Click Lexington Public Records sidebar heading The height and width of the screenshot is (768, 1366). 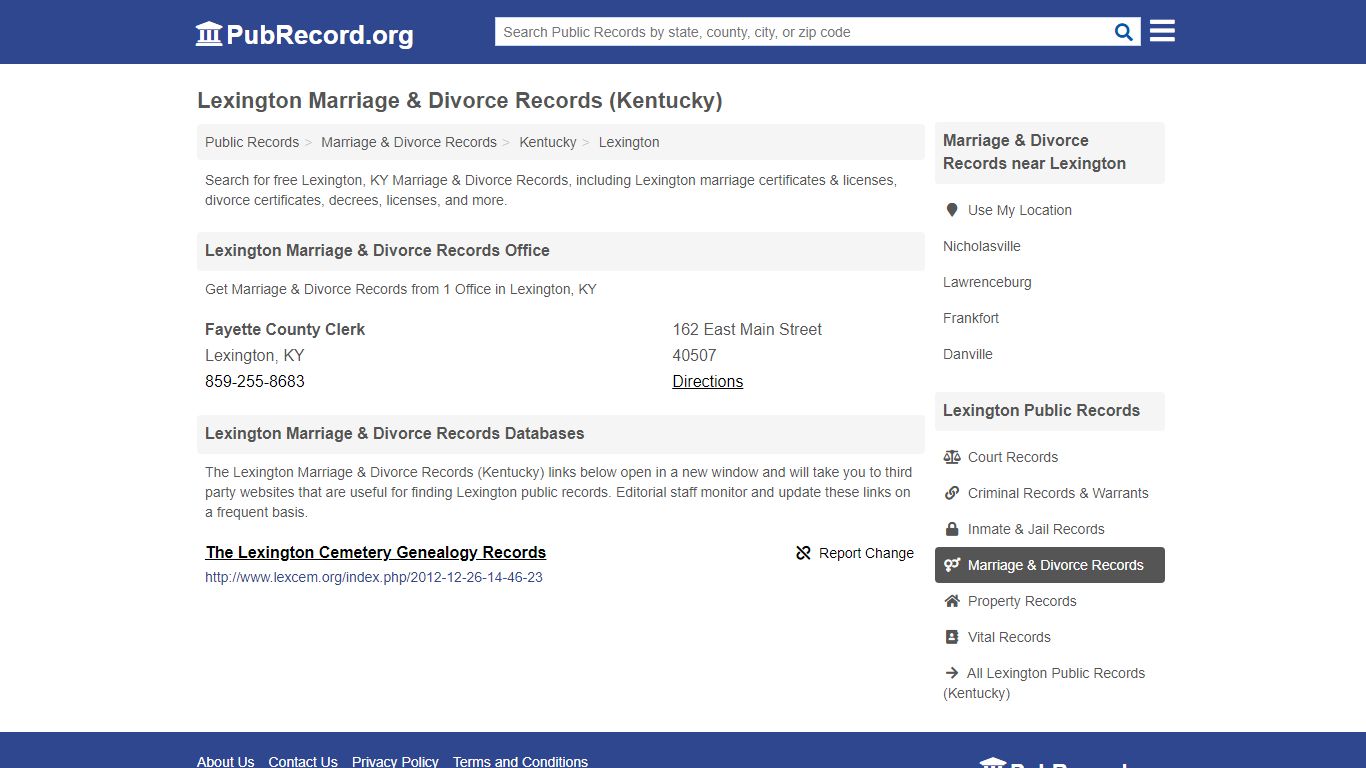point(1041,410)
